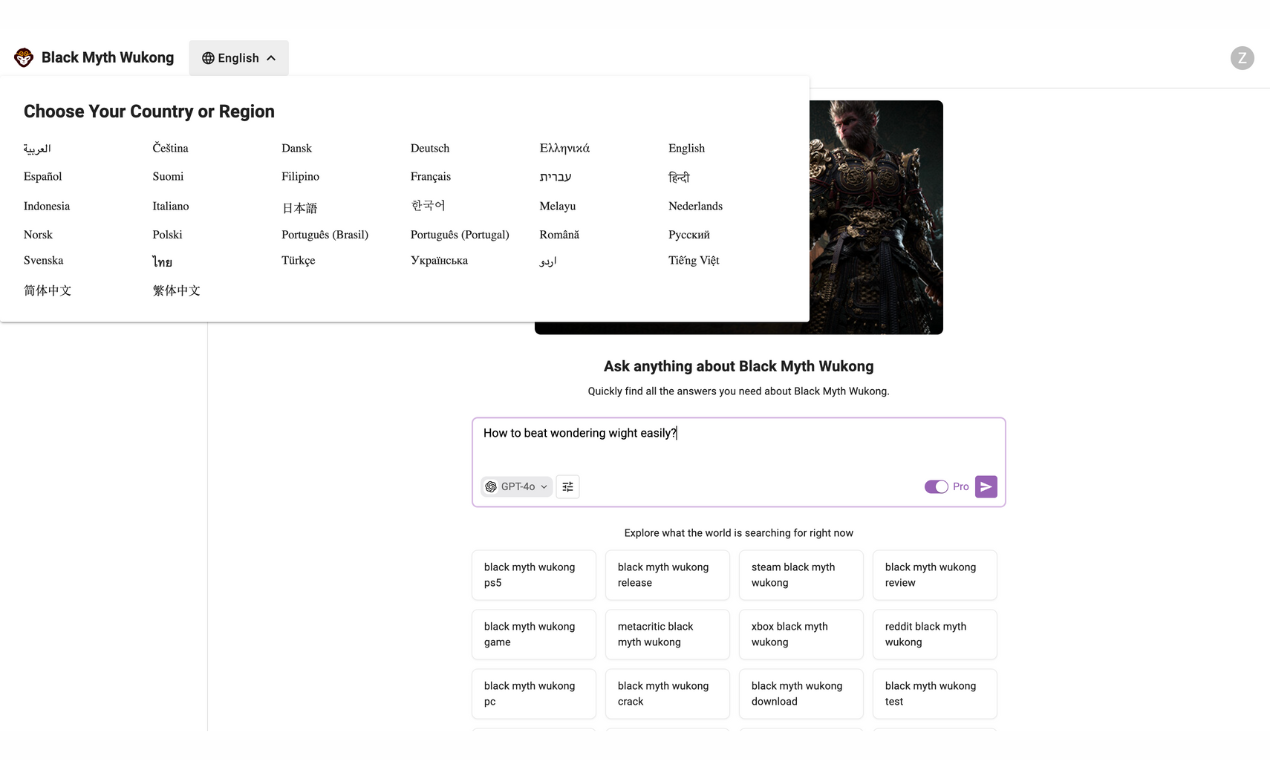Select Dansk language
The height and width of the screenshot is (760, 1270).
coord(297,148)
